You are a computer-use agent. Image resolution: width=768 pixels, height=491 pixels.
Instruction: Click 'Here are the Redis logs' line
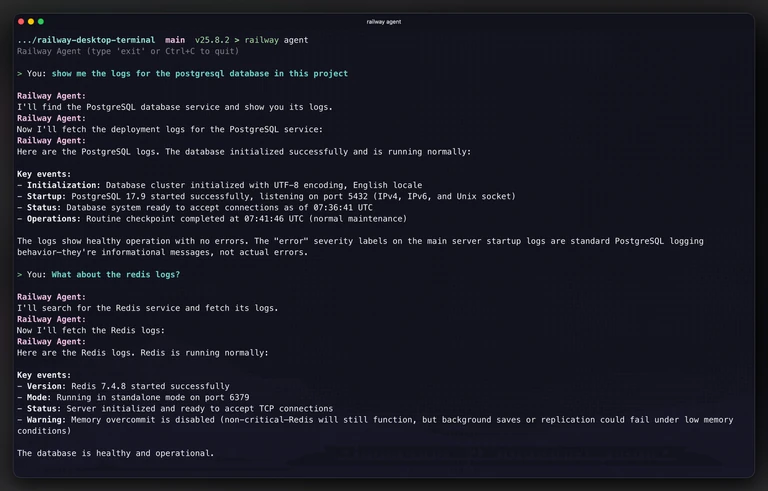click(143, 353)
